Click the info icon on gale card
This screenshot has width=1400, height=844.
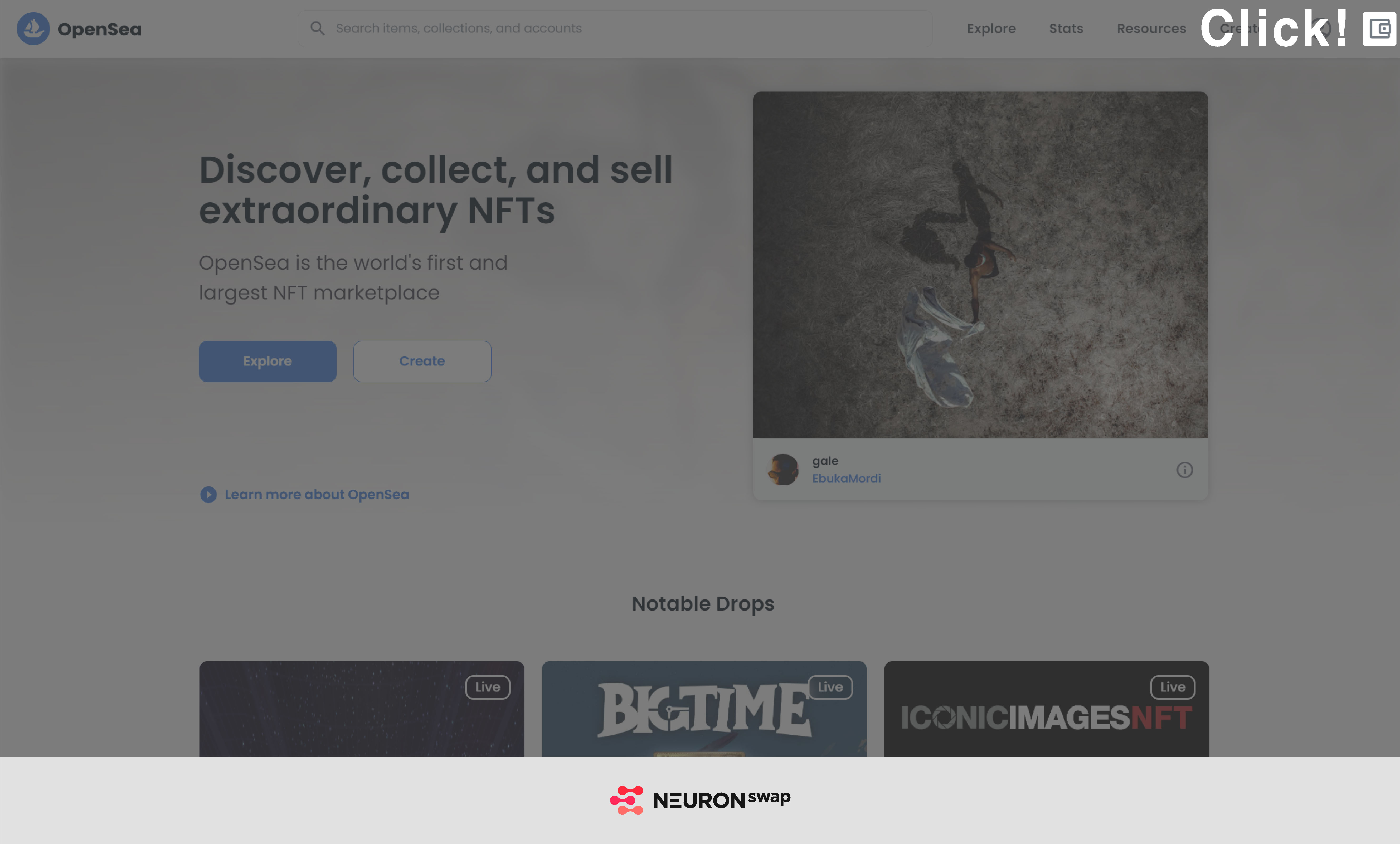coord(1184,470)
